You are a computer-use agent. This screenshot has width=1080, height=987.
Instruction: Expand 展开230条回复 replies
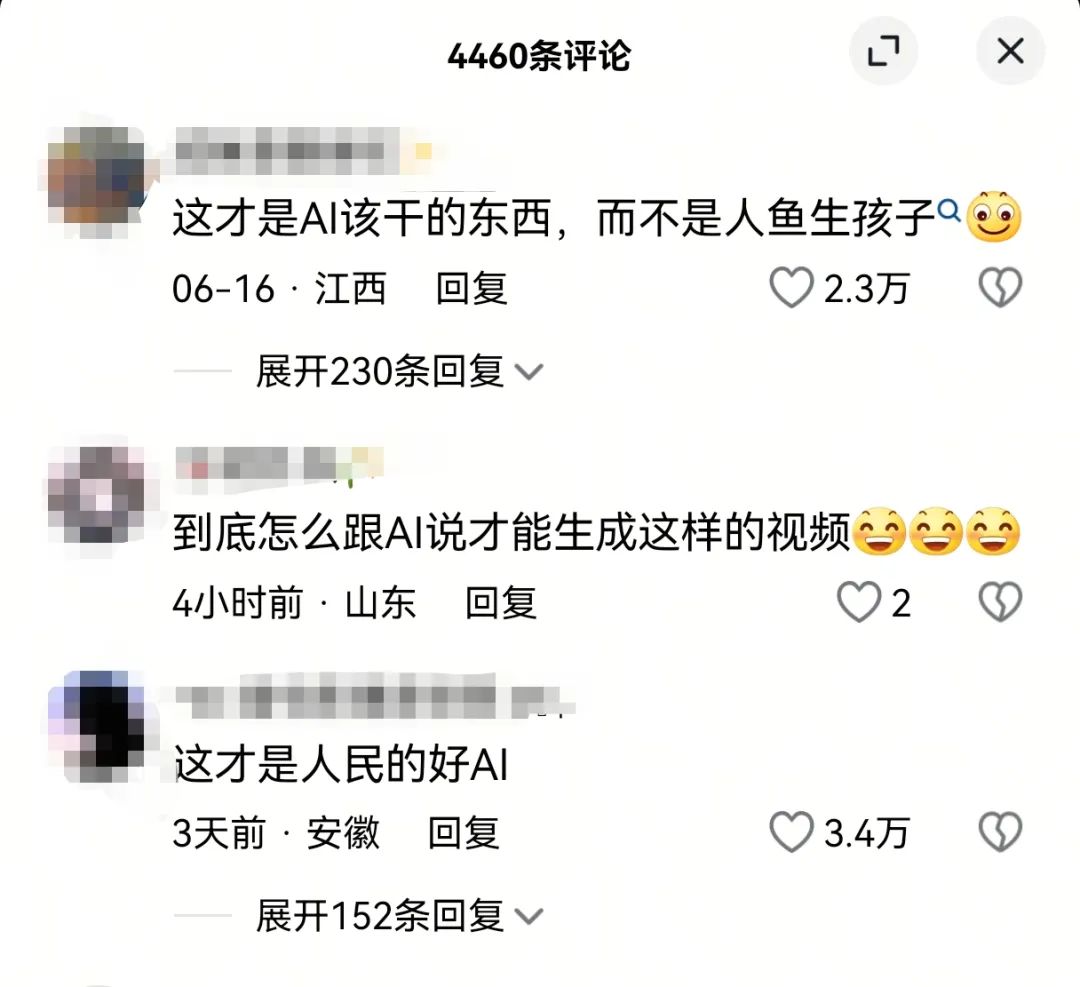(x=399, y=372)
